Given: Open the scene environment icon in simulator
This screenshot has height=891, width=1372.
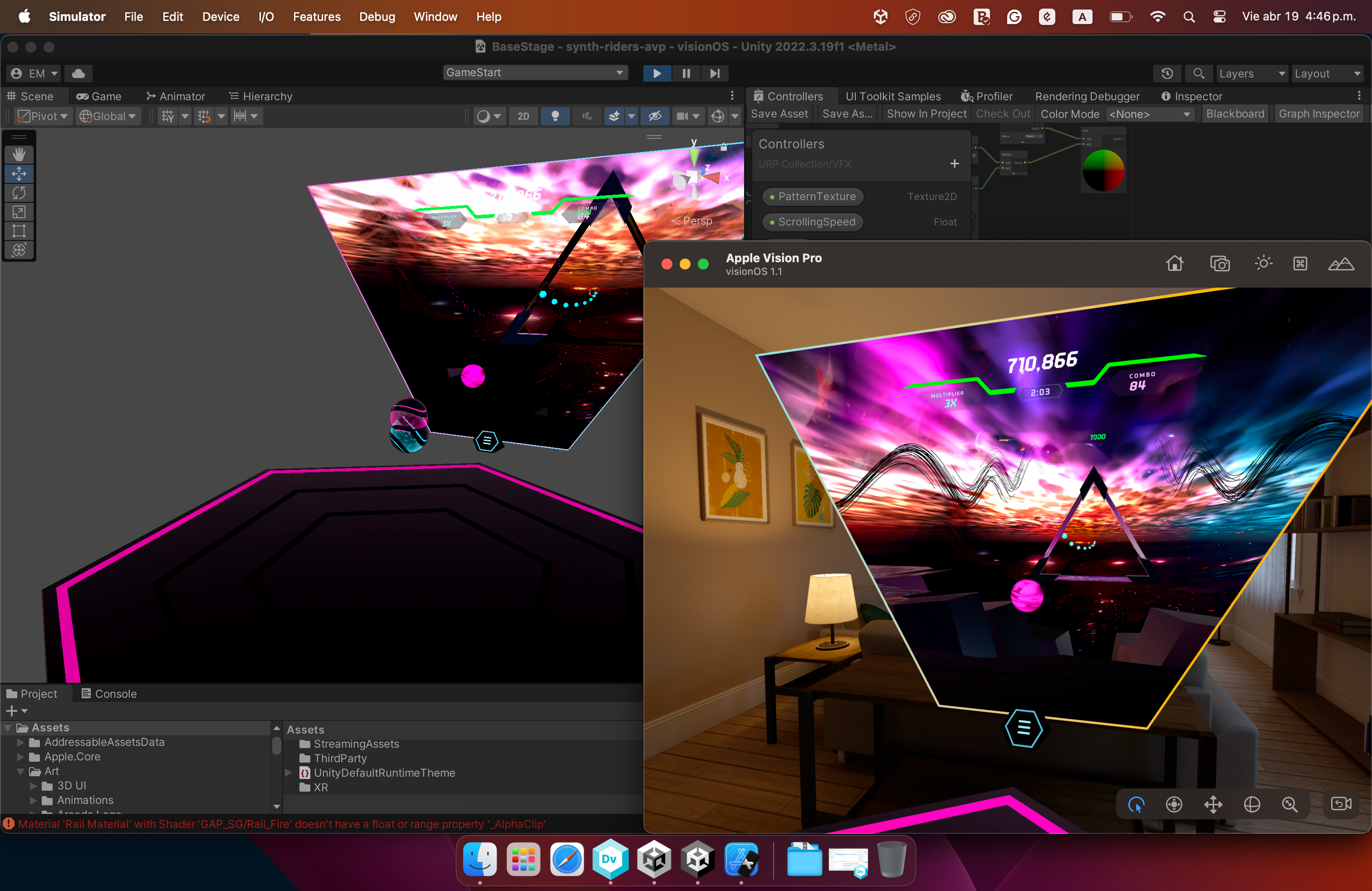Looking at the screenshot, I should click(1341, 264).
